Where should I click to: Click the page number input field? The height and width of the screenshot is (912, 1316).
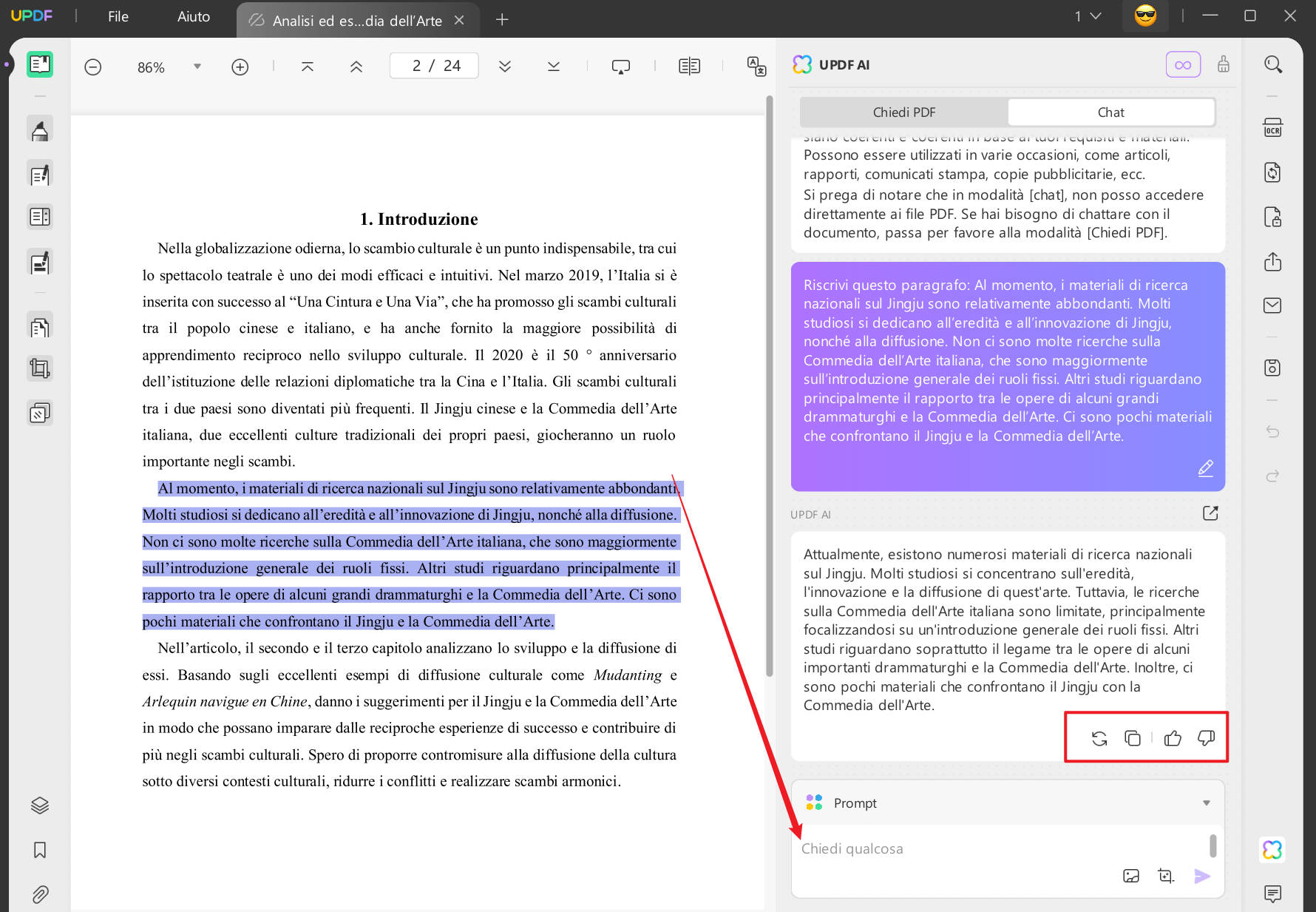434,66
